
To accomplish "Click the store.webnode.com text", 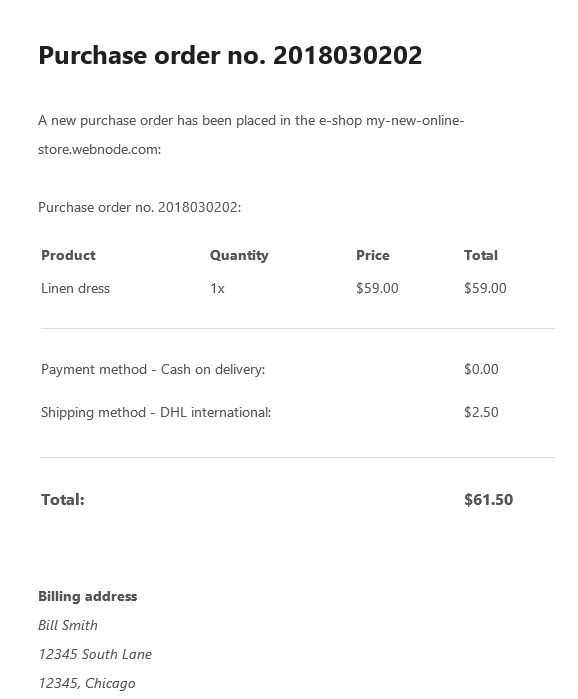I will 98,149.
